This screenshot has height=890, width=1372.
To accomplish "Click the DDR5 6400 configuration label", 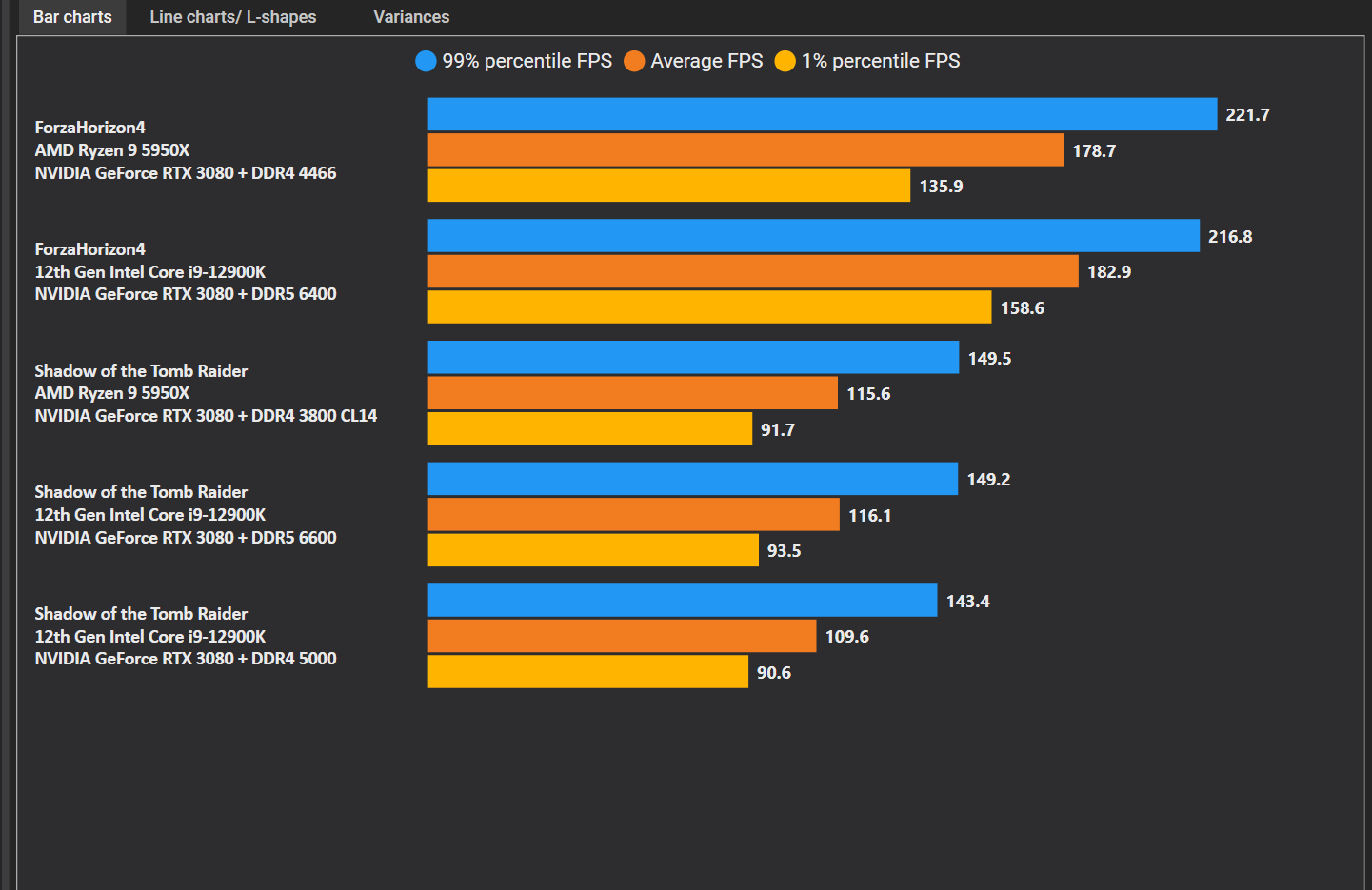I will [186, 294].
